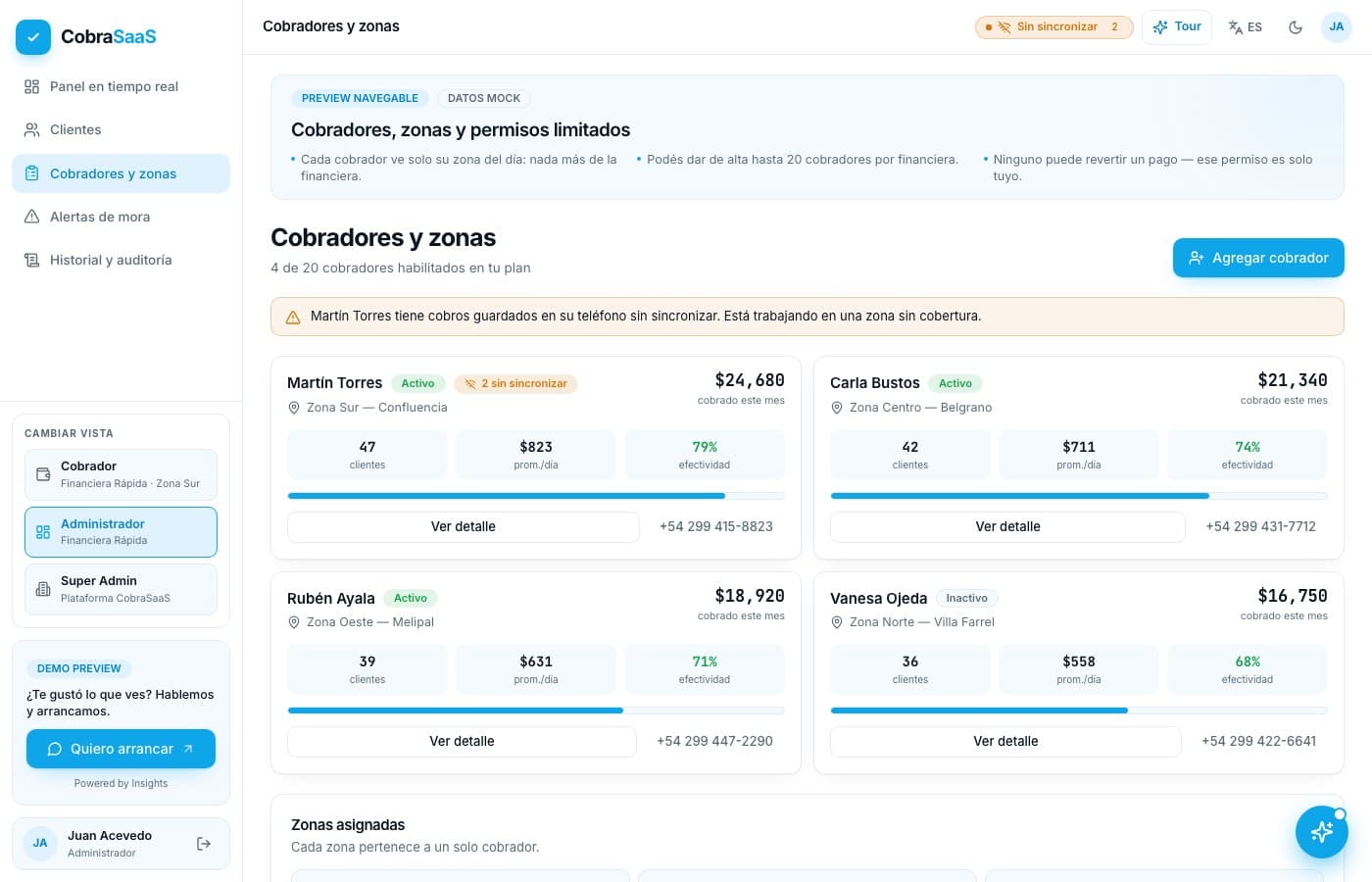Screen dimensions: 1372x882
Task: View detail for Rubén Ayala
Action: [462, 741]
